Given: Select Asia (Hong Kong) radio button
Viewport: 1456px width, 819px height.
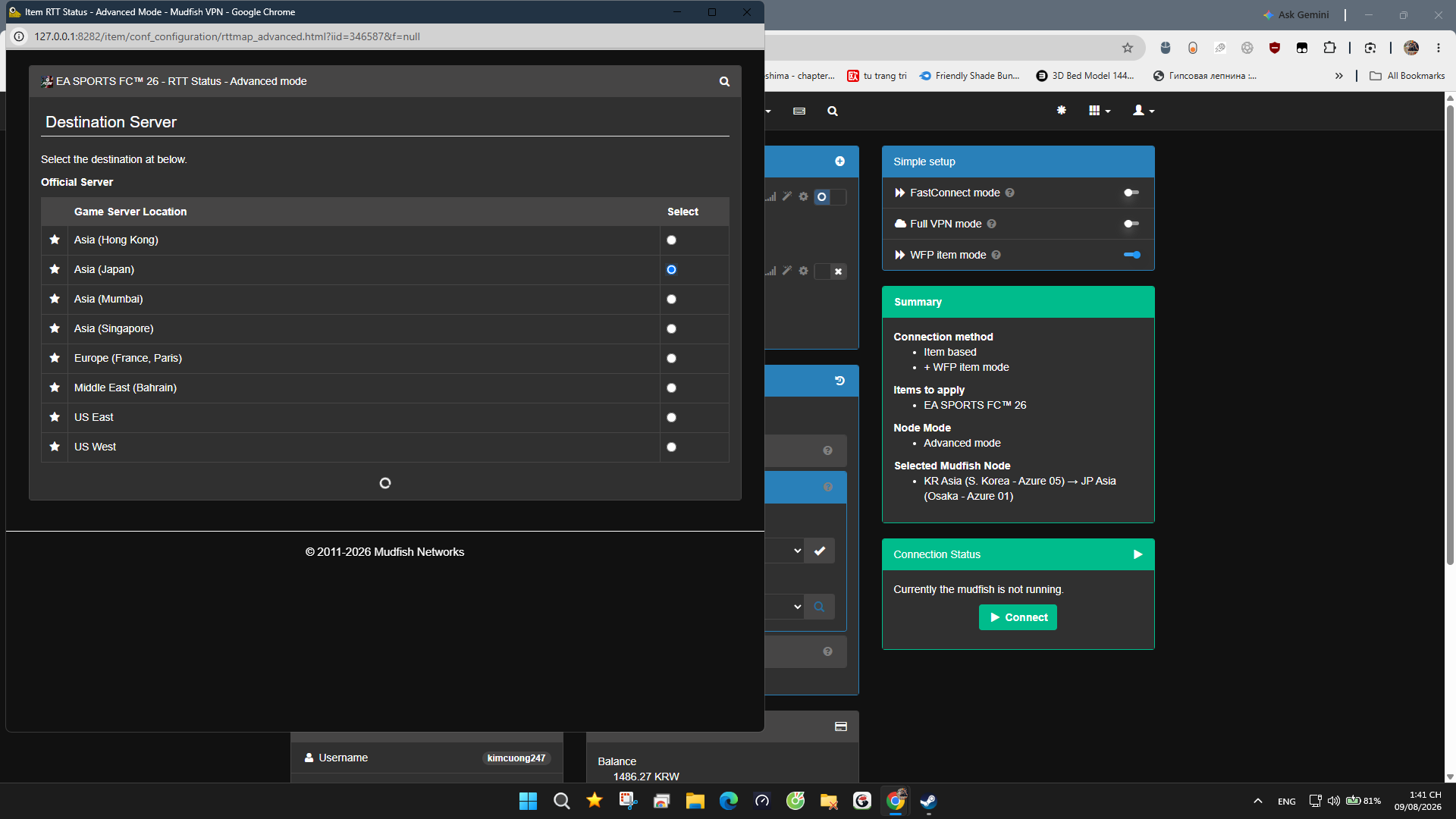Looking at the screenshot, I should 671,240.
